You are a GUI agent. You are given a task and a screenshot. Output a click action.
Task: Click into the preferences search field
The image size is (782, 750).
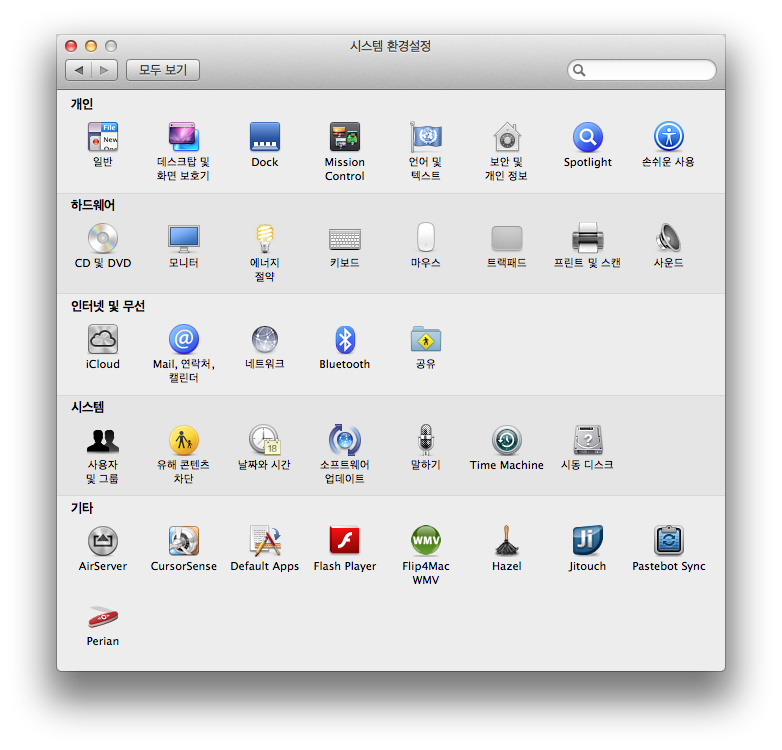(642, 70)
